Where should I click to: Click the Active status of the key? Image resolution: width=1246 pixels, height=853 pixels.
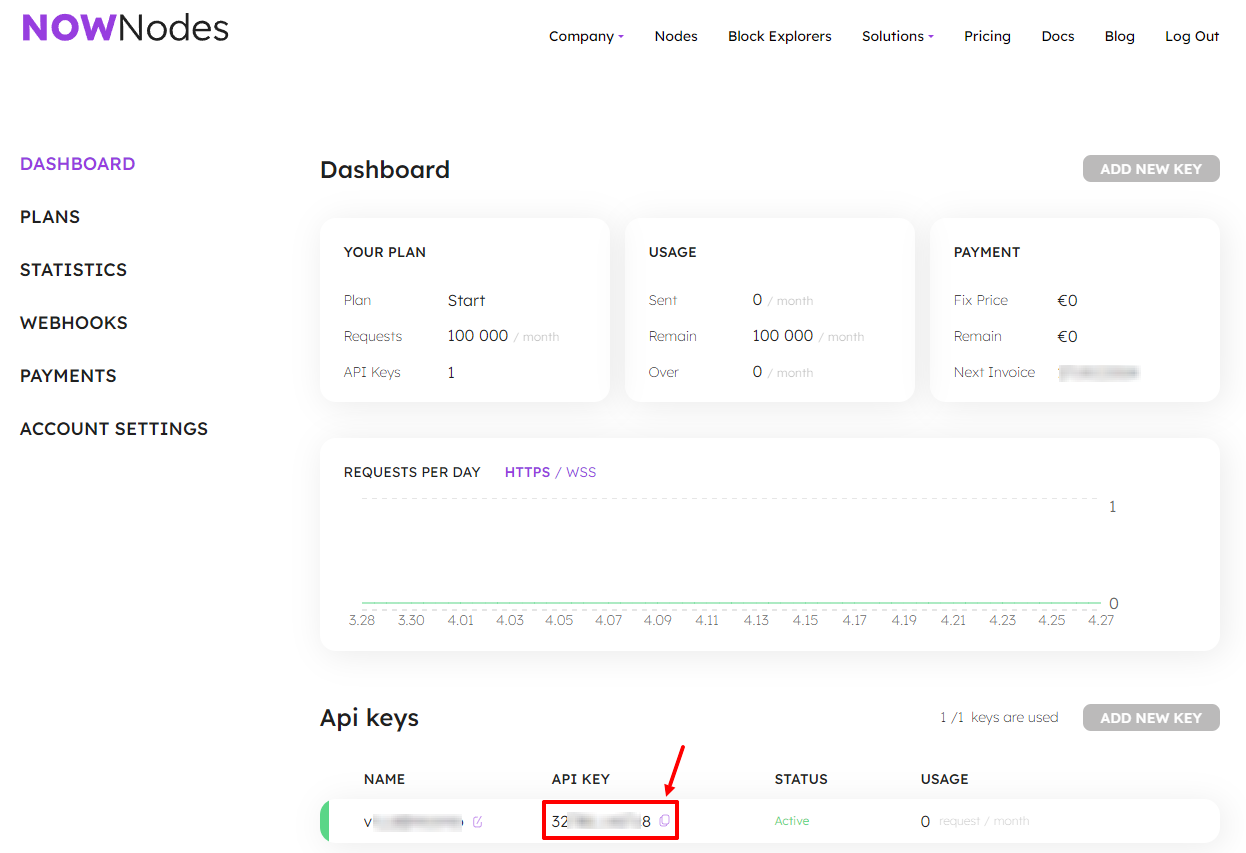[x=792, y=821]
